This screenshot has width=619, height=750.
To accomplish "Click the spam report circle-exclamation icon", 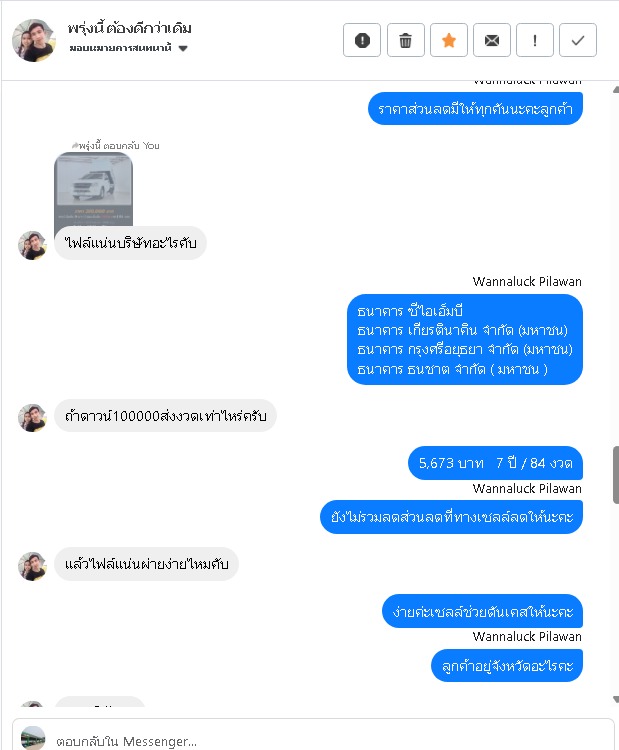I will pos(362,40).
